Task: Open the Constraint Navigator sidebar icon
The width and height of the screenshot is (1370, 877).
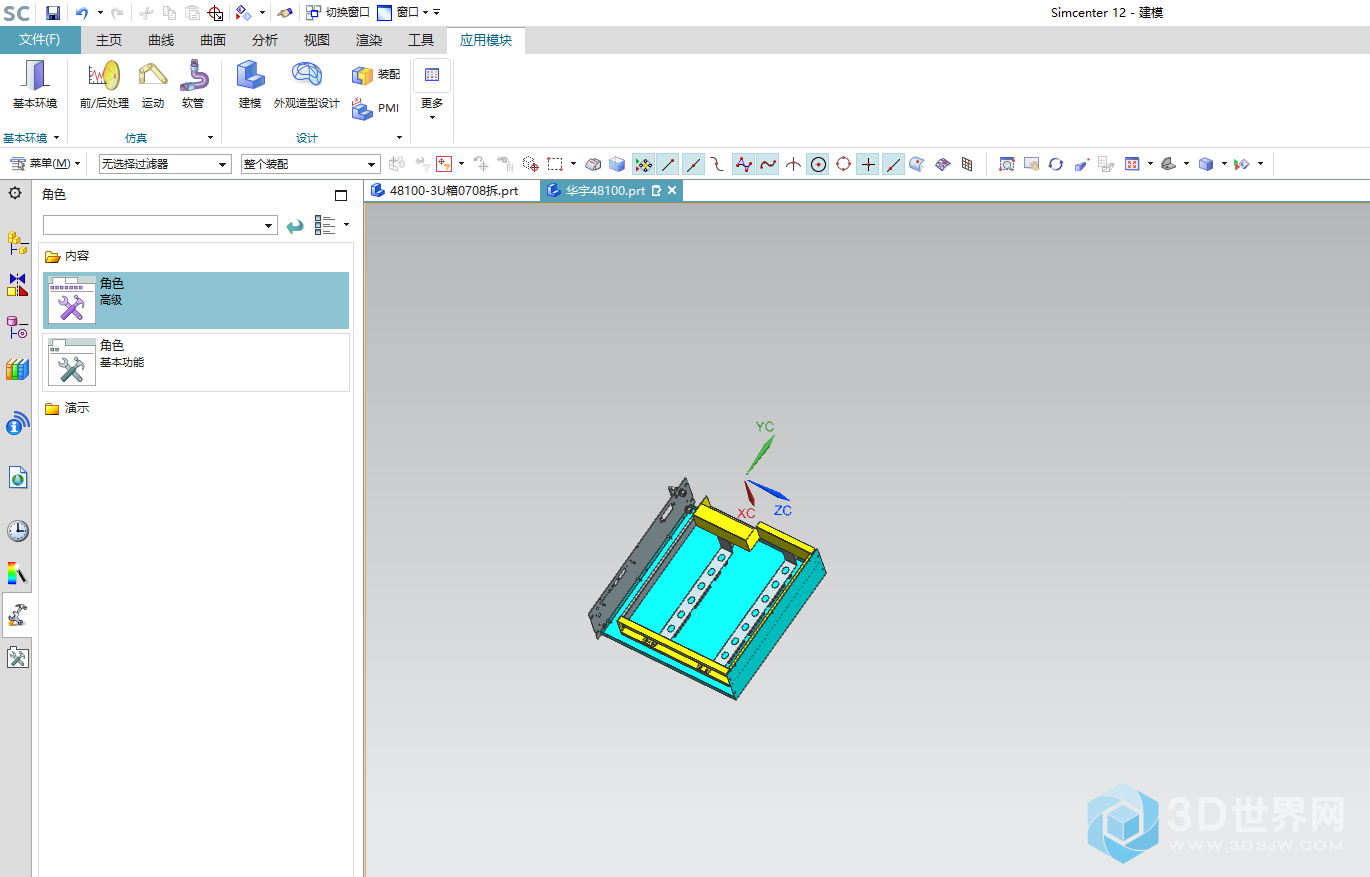Action: point(17,285)
